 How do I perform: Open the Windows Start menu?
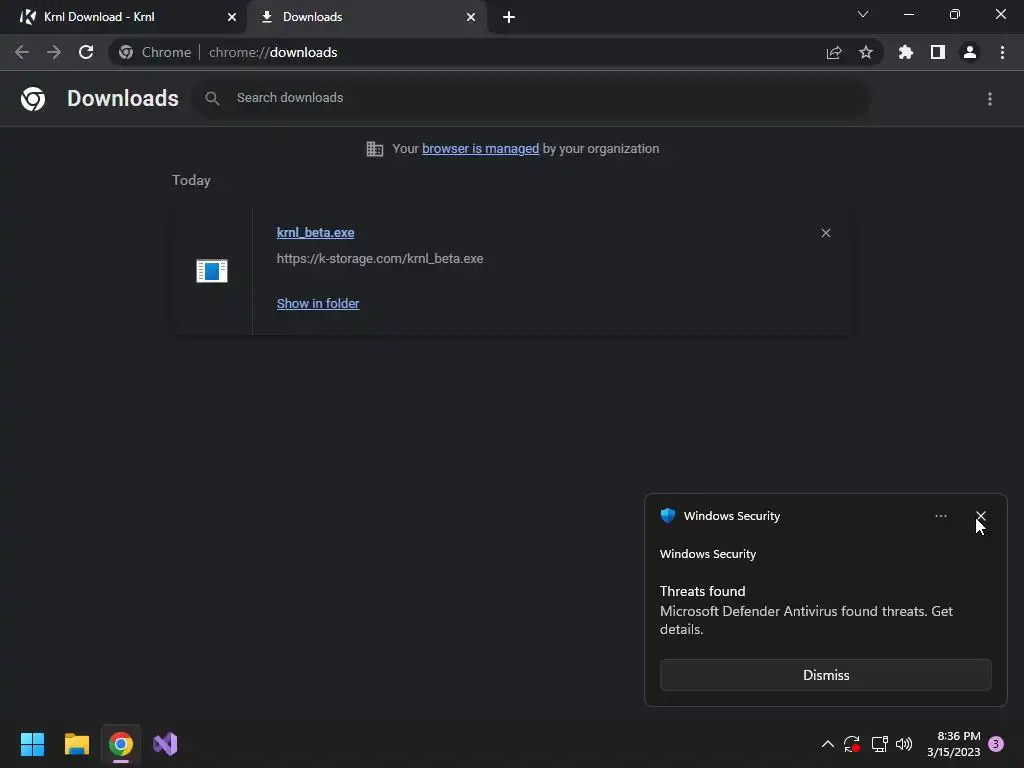pos(33,744)
